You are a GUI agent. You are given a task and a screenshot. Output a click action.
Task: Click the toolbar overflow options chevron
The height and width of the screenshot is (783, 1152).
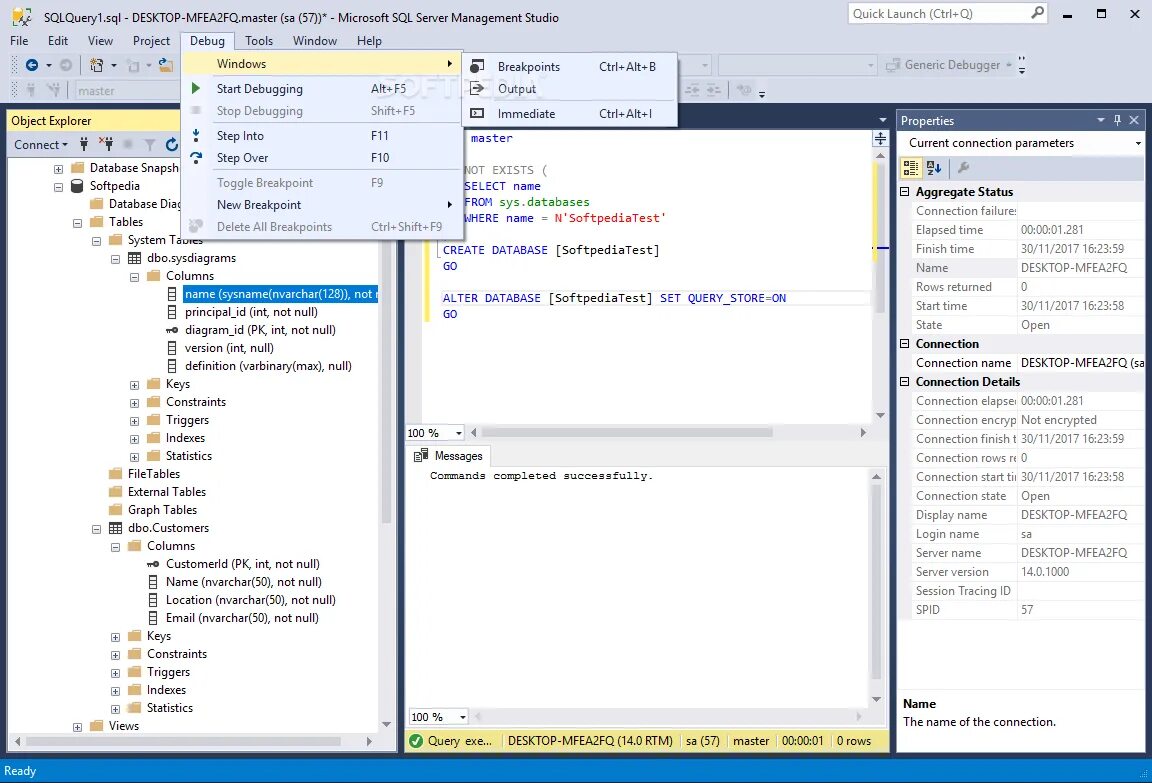click(x=1021, y=65)
